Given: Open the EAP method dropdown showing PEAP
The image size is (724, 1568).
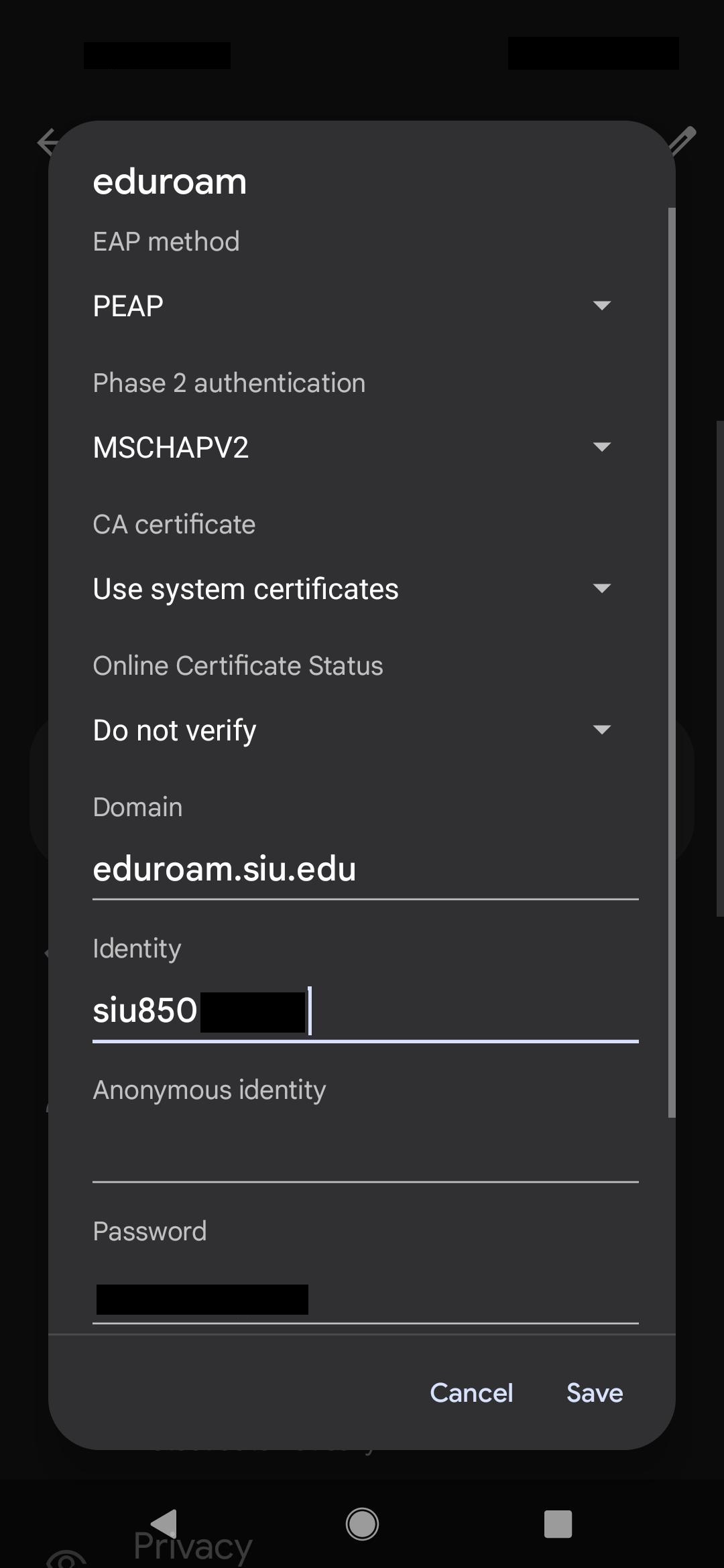Looking at the screenshot, I should 362,305.
